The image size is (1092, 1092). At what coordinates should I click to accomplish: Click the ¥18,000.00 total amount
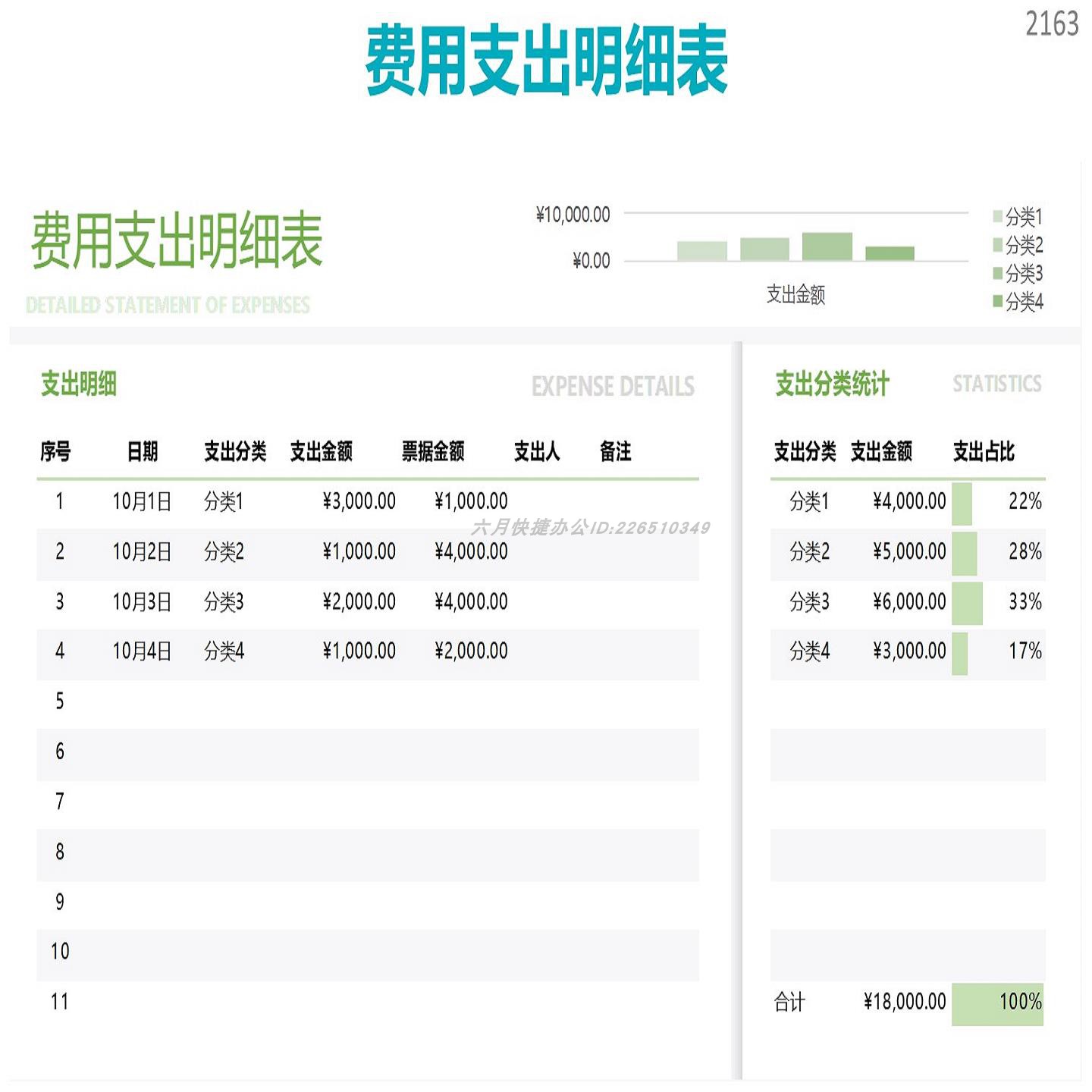905,1003
